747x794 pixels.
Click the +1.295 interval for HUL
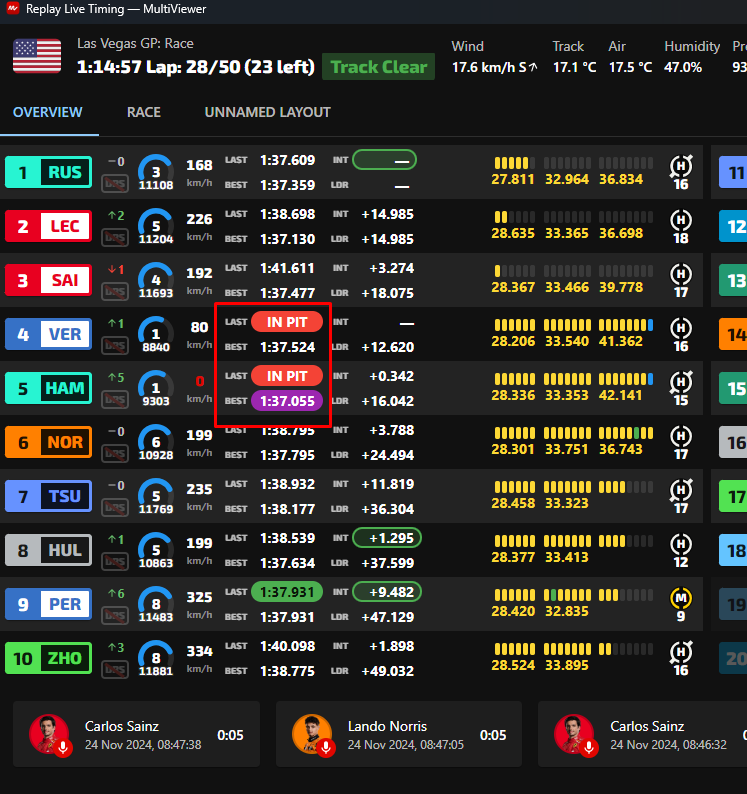[x=387, y=538]
